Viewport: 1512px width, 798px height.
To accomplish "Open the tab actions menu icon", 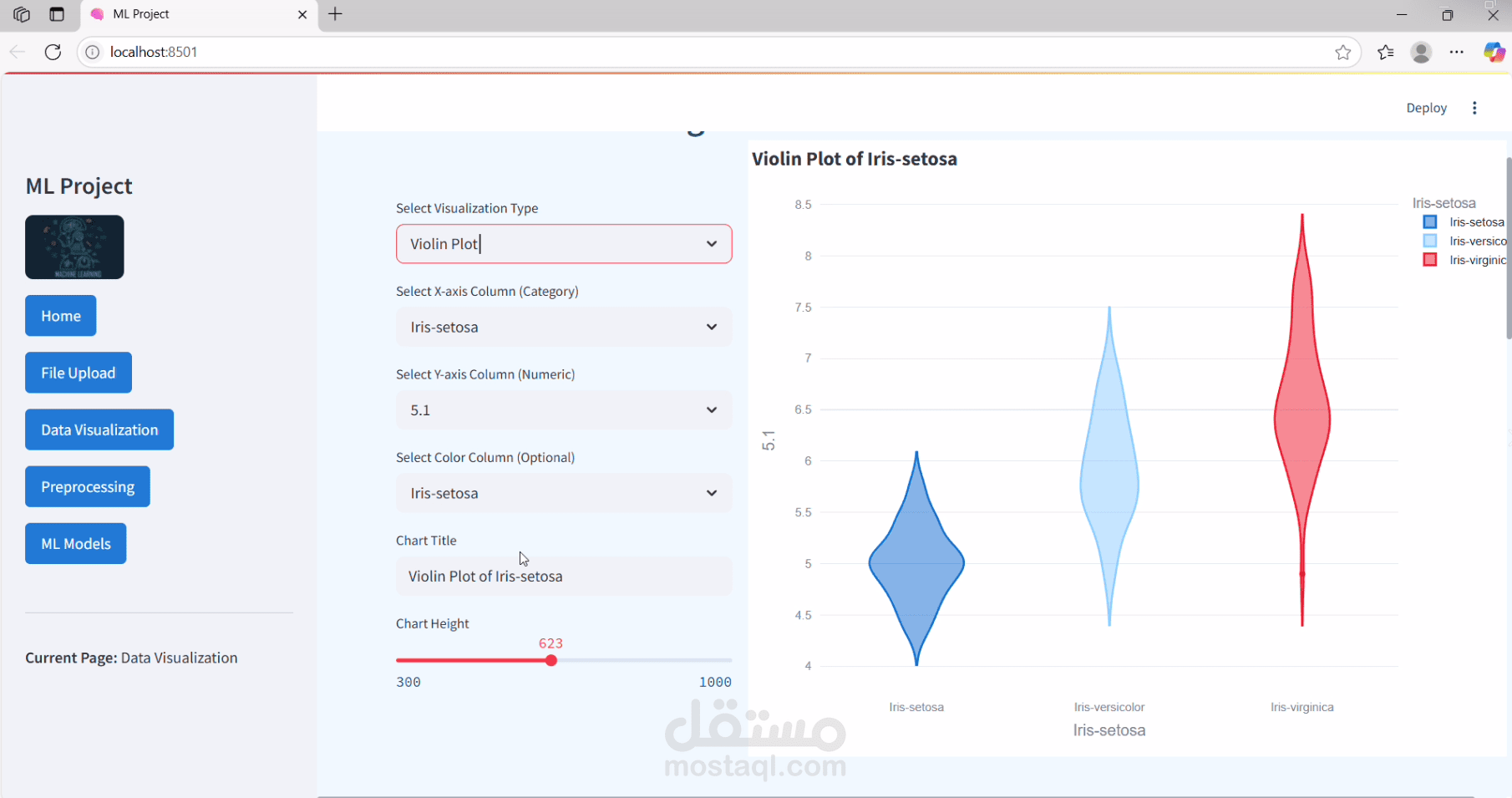I will [57, 14].
